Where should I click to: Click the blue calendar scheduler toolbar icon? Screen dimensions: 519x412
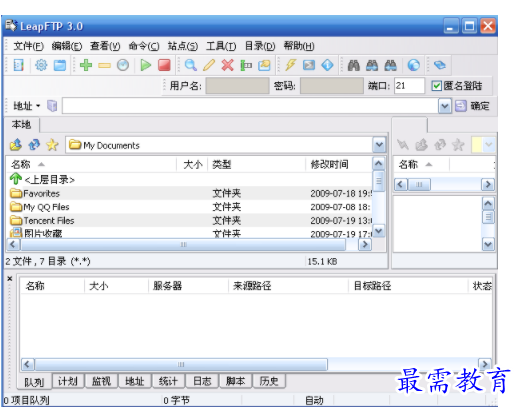click(x=60, y=65)
